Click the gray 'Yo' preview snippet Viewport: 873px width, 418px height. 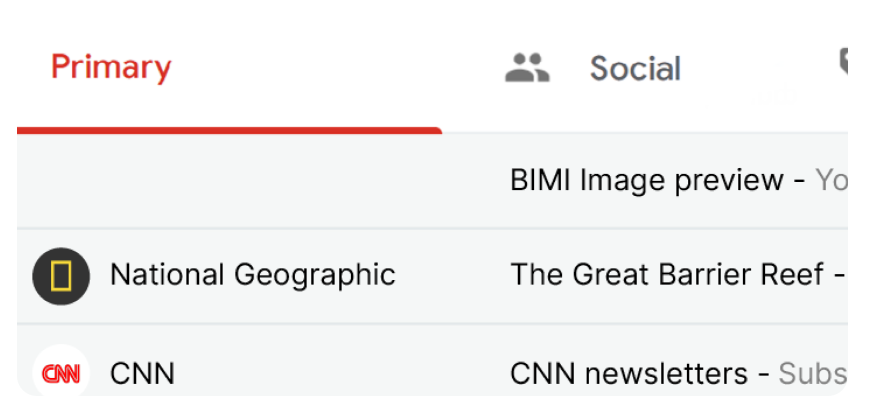point(832,181)
